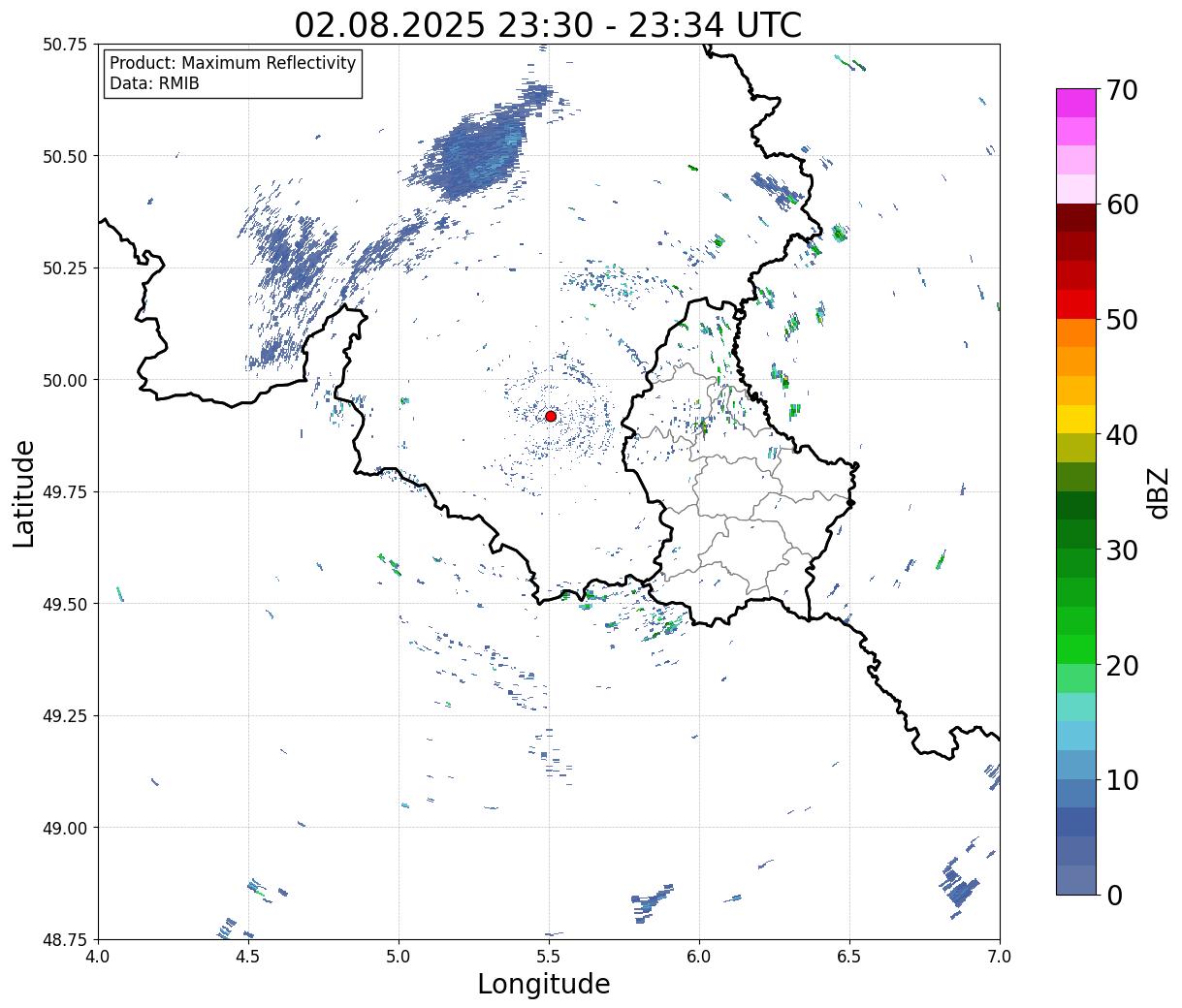1182x1008 pixels.
Task: Click the 6.5 longitude tick label
Action: click(849, 957)
